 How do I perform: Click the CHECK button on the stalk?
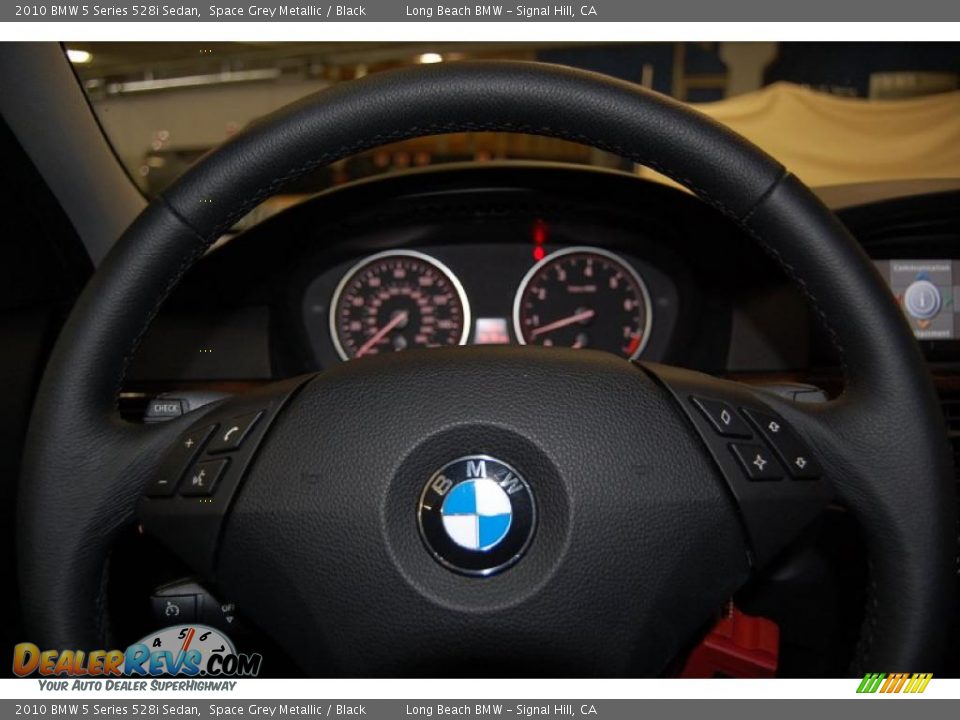[x=165, y=408]
